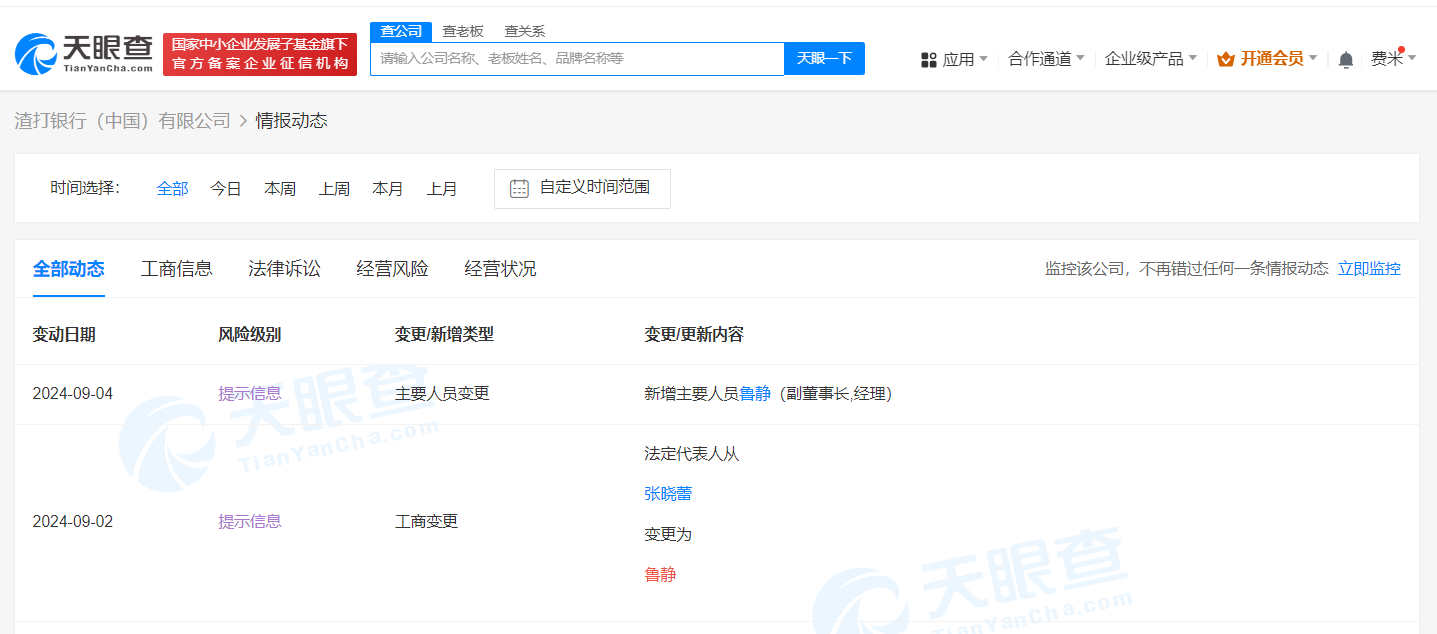Click the 立即监控 monitoring link
The image size is (1437, 634).
tap(1368, 268)
